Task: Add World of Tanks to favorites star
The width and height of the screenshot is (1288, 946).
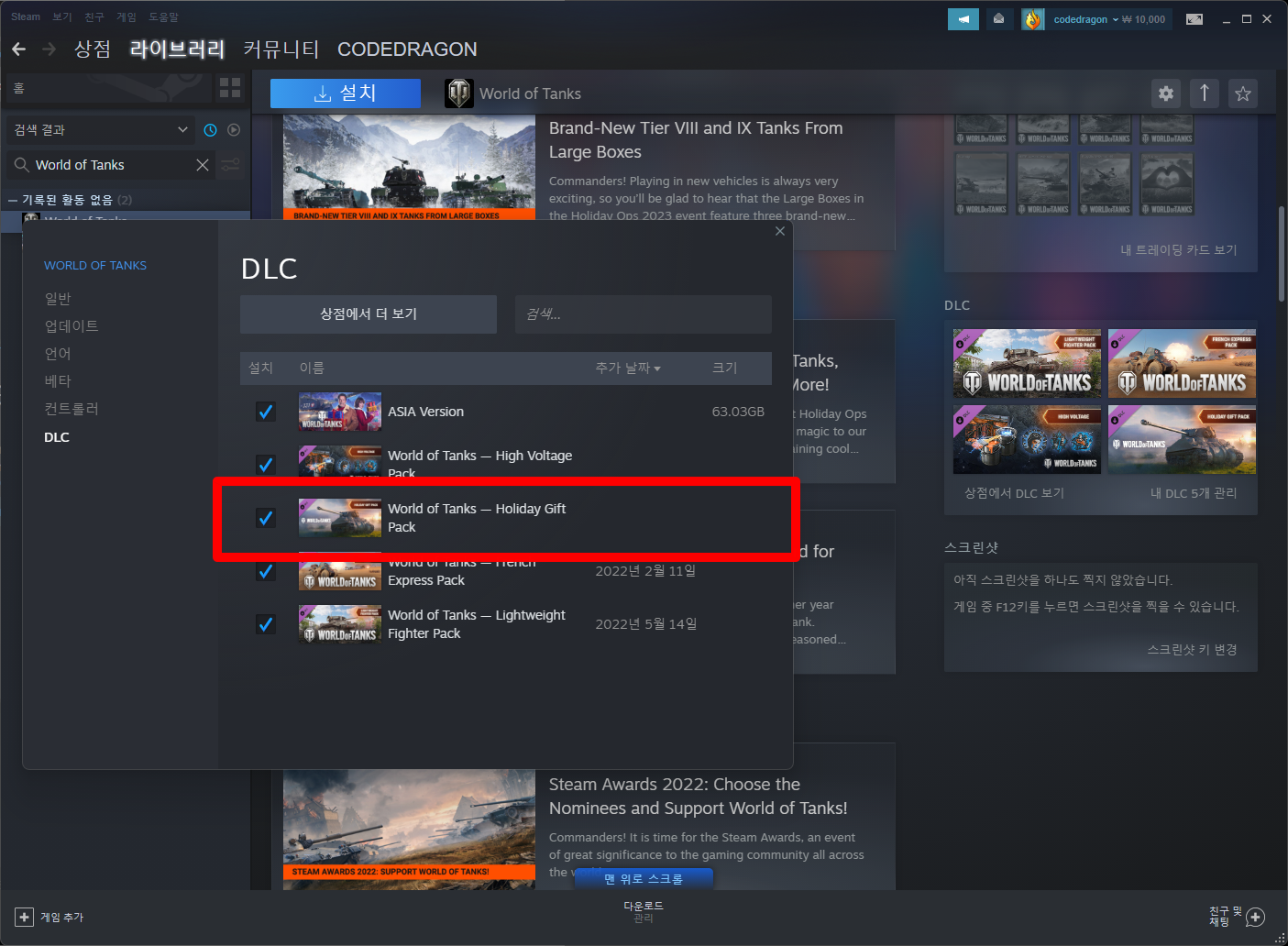Action: pyautogui.click(x=1243, y=93)
